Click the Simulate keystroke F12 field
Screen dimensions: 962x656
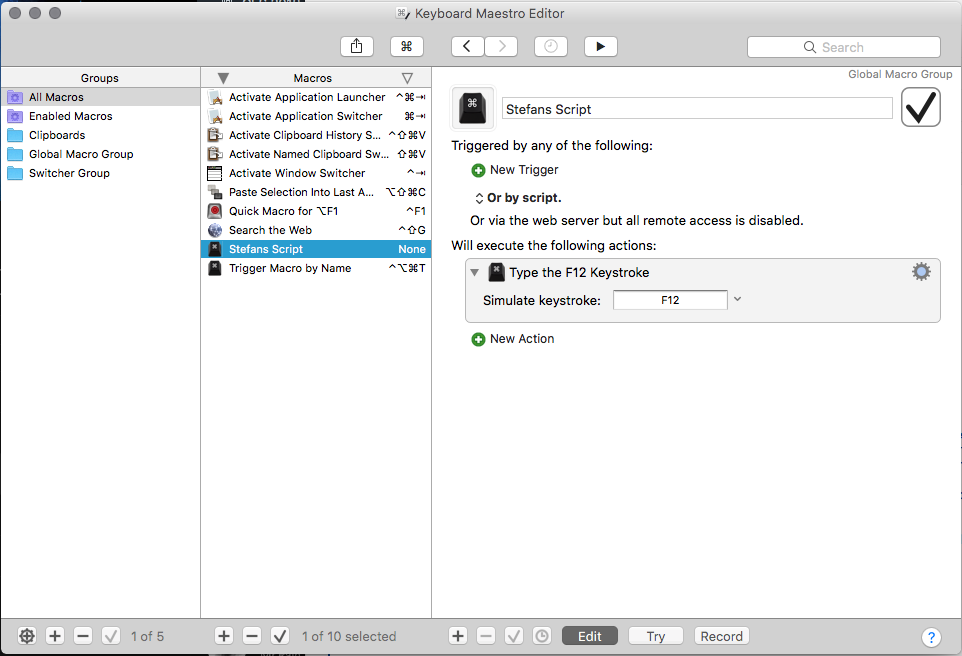click(x=670, y=300)
